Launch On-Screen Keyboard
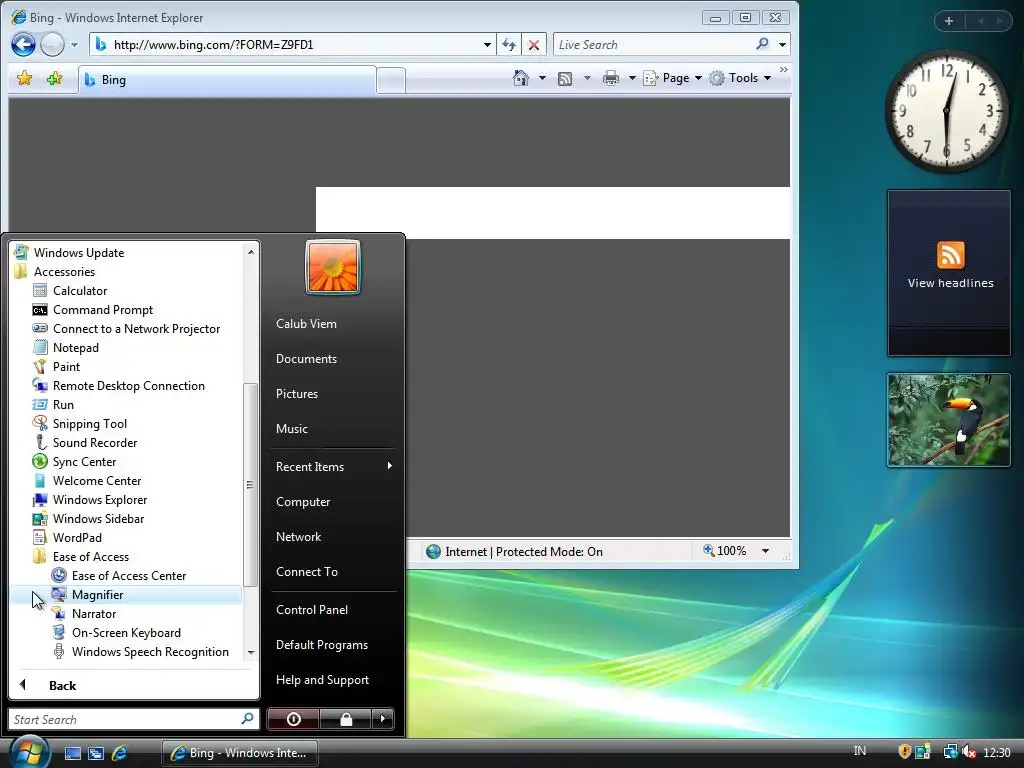The image size is (1024, 768). tap(126, 632)
